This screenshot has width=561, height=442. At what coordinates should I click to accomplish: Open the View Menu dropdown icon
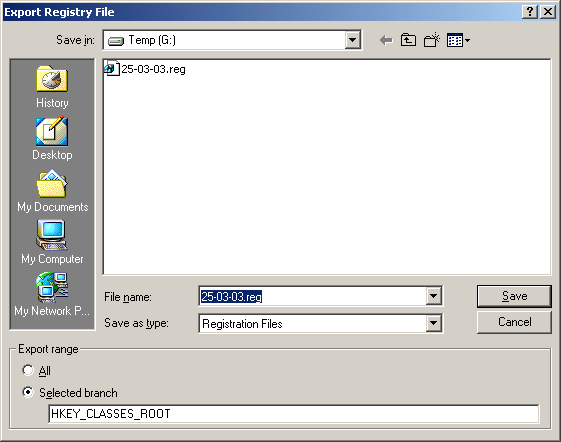click(458, 40)
